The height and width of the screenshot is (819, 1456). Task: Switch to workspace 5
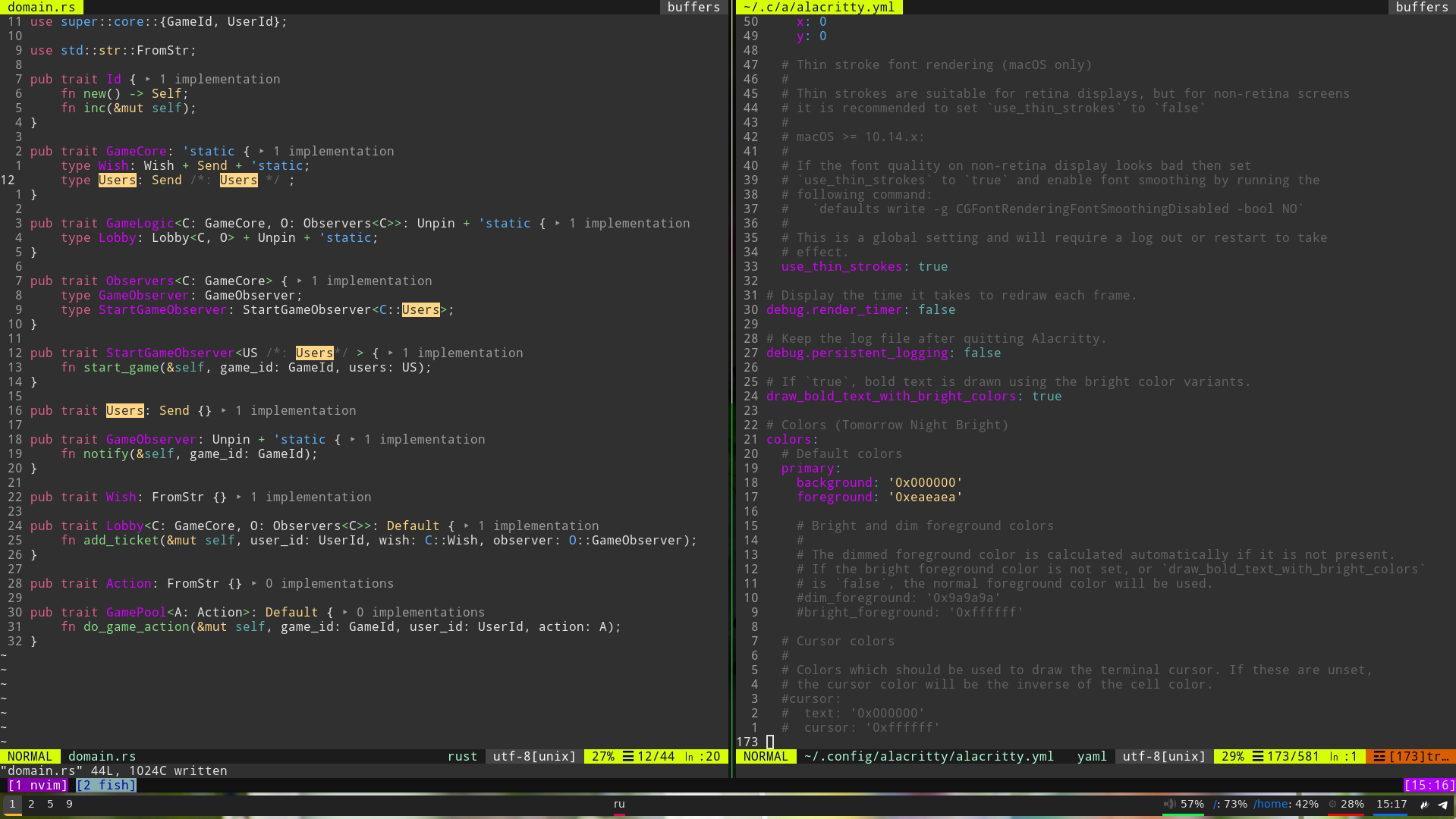click(50, 804)
